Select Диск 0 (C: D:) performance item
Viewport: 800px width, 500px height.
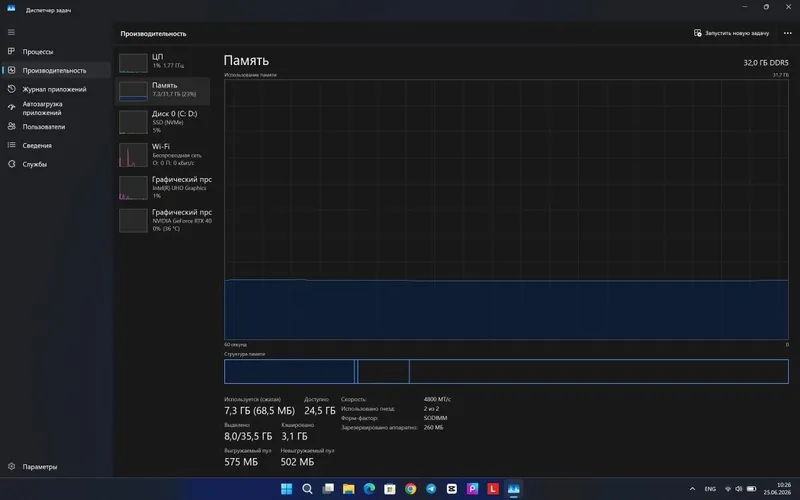pos(163,122)
